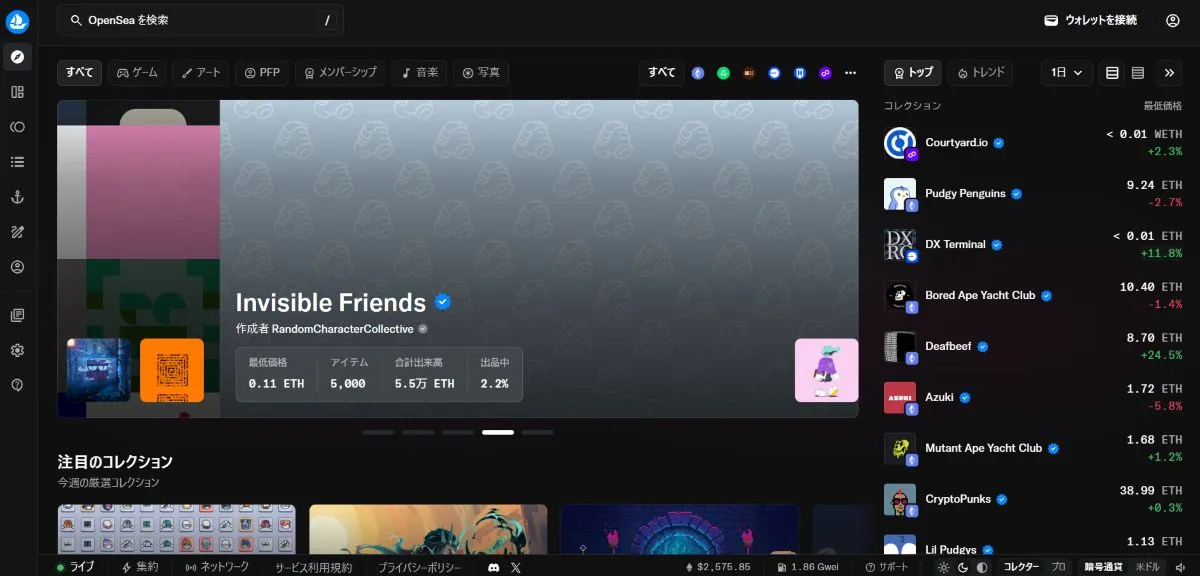Collapse the side panel with double-chevron
1200x576 pixels.
1170,73
